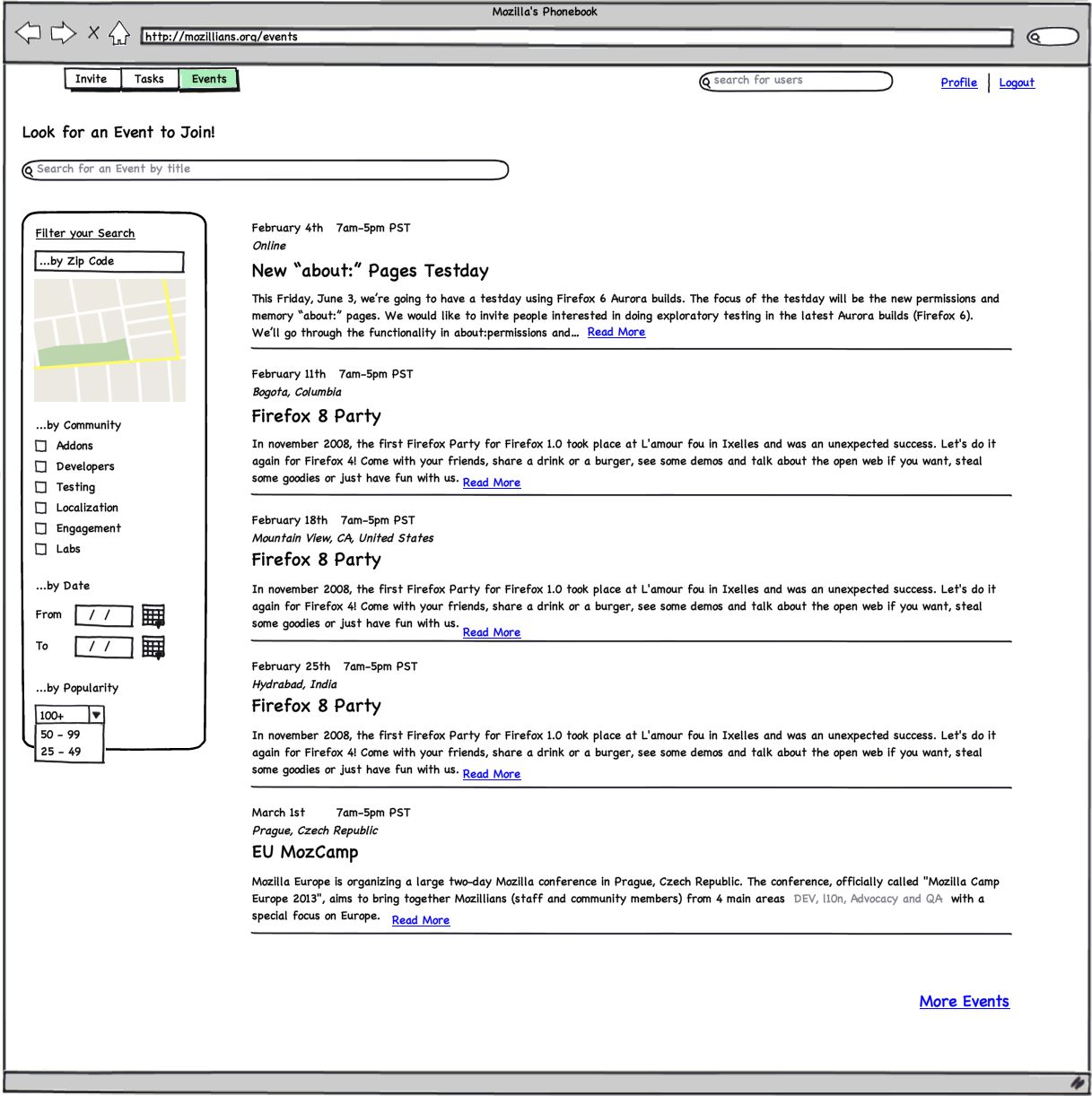Open the New "about:" Pages Testday title
Screen dimensions: 1092x1096
(371, 271)
